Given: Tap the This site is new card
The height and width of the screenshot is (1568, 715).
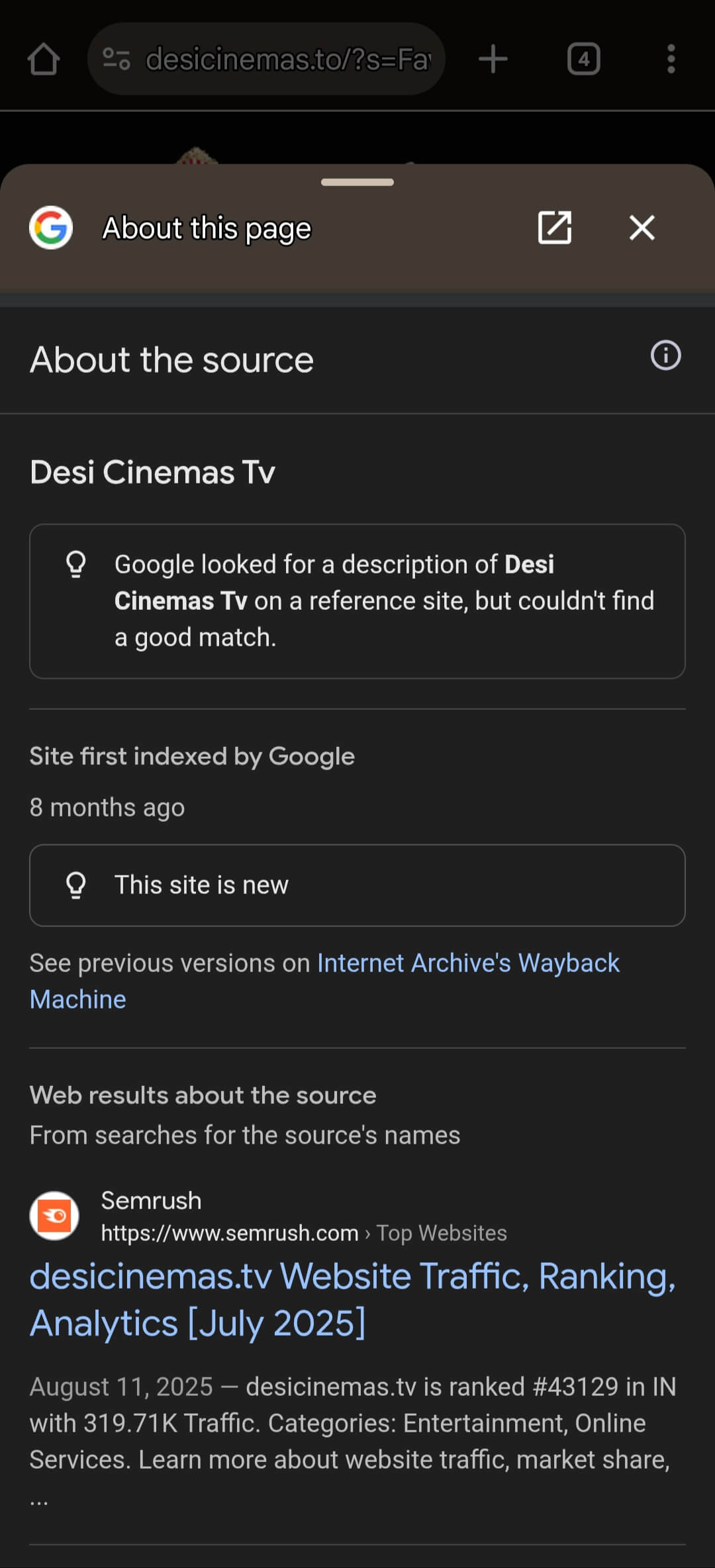Looking at the screenshot, I should coord(358,885).
